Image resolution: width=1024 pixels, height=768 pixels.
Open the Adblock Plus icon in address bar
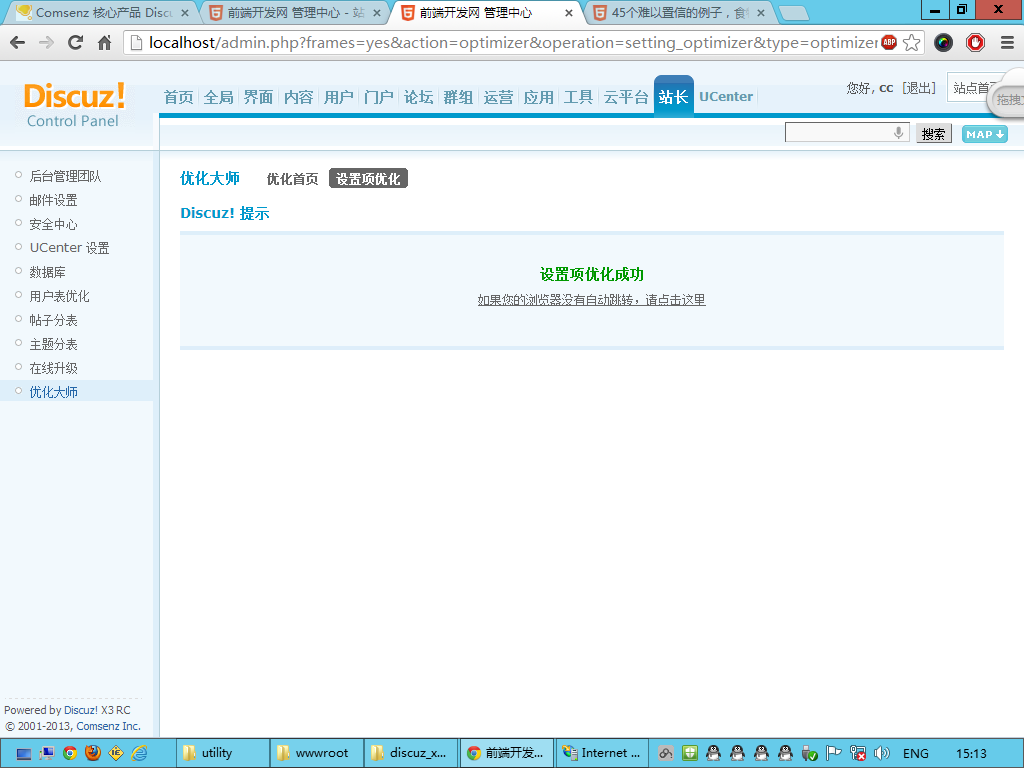click(x=889, y=43)
